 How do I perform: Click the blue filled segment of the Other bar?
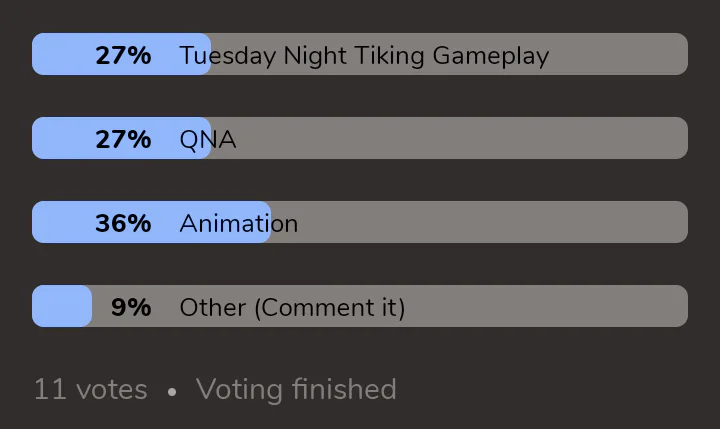tap(62, 306)
